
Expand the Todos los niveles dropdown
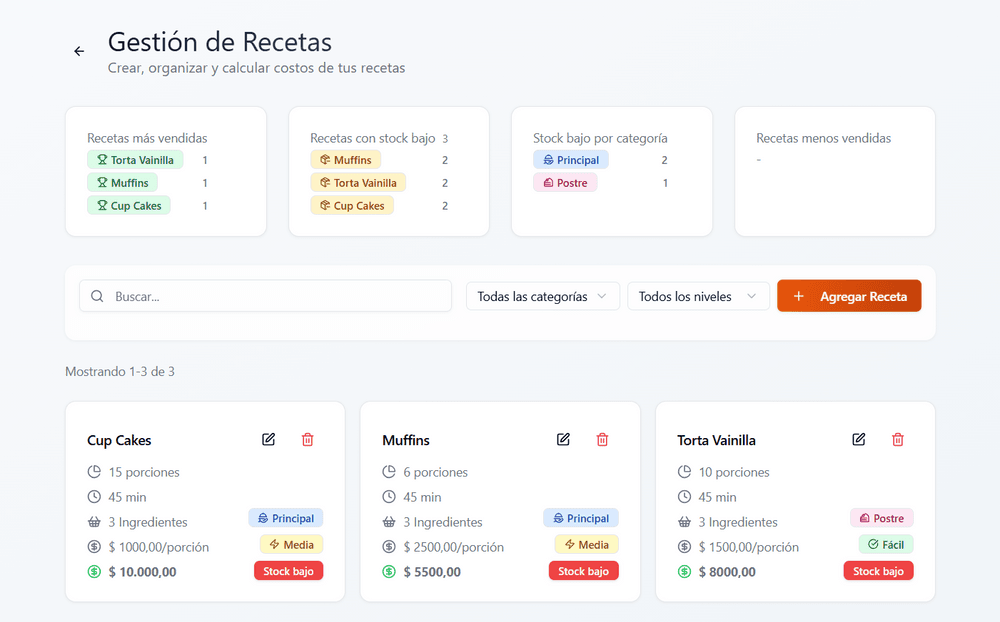[697, 296]
